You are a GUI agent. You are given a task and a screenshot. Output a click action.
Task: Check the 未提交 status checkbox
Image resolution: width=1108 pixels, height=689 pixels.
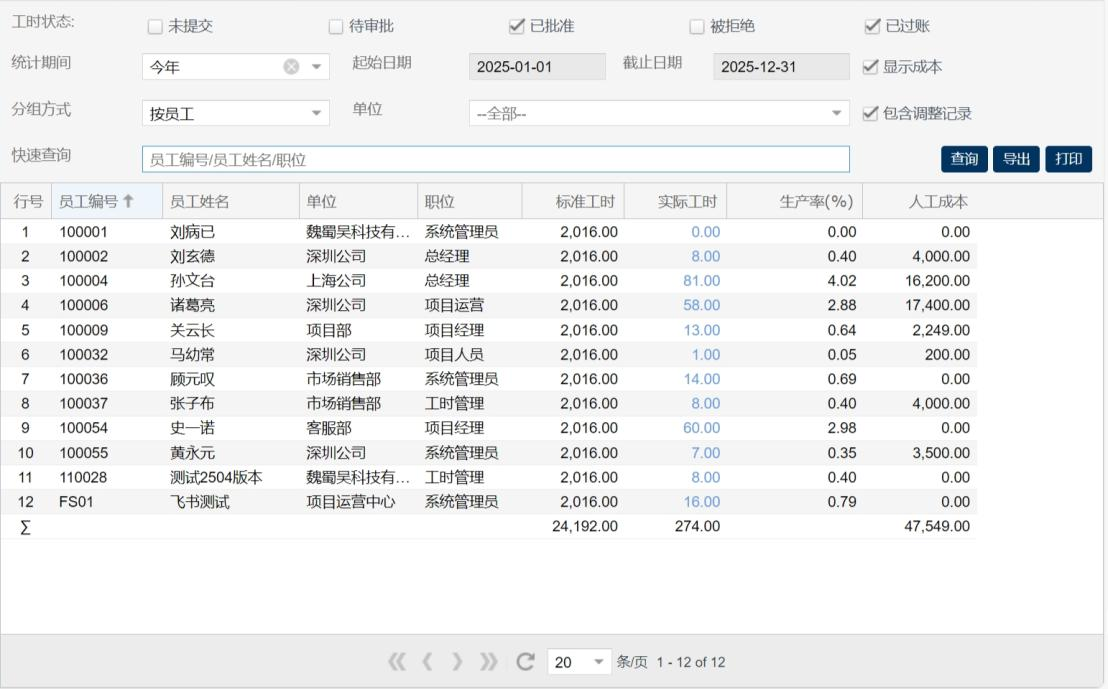click(155, 27)
